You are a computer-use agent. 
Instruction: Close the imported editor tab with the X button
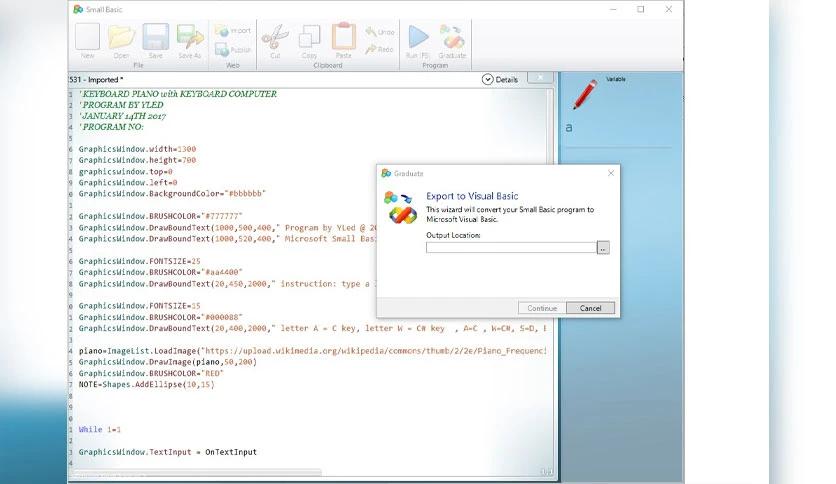pyautogui.click(x=540, y=78)
